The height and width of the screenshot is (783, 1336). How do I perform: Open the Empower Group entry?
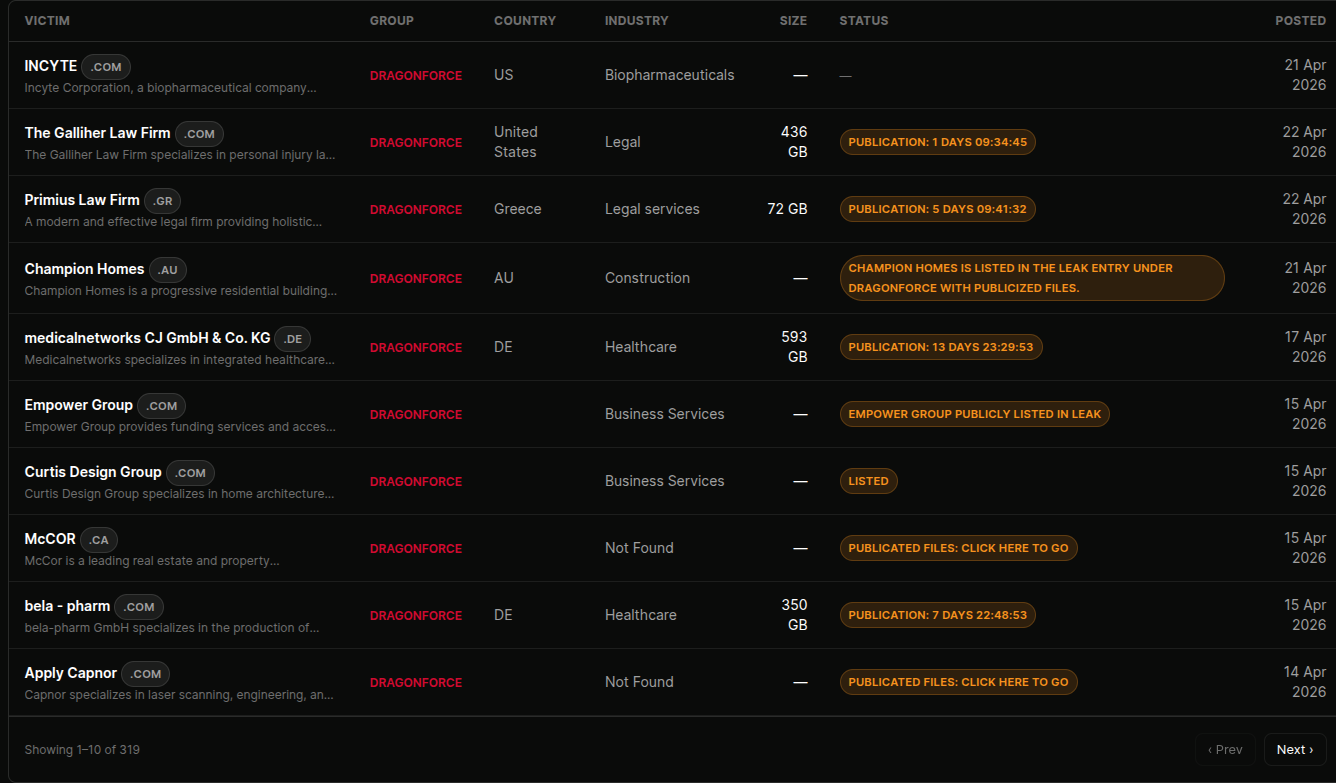(79, 405)
